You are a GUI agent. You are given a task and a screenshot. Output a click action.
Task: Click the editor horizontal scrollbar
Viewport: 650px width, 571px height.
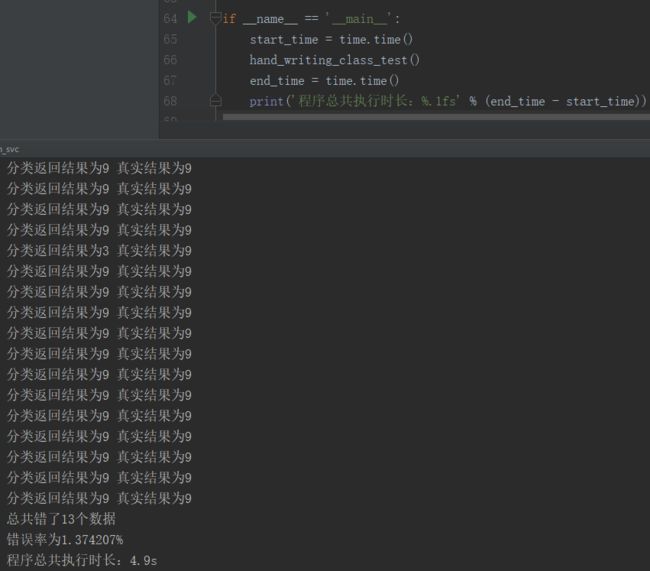(x=436, y=117)
